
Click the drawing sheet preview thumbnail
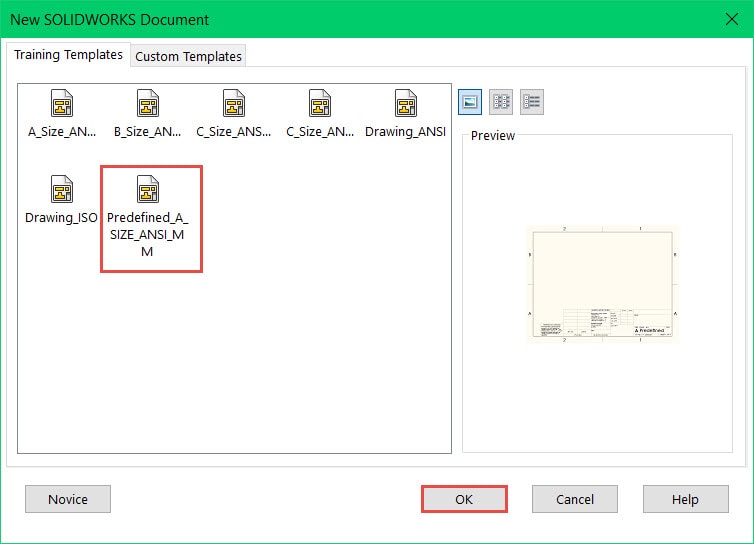pyautogui.click(x=603, y=285)
